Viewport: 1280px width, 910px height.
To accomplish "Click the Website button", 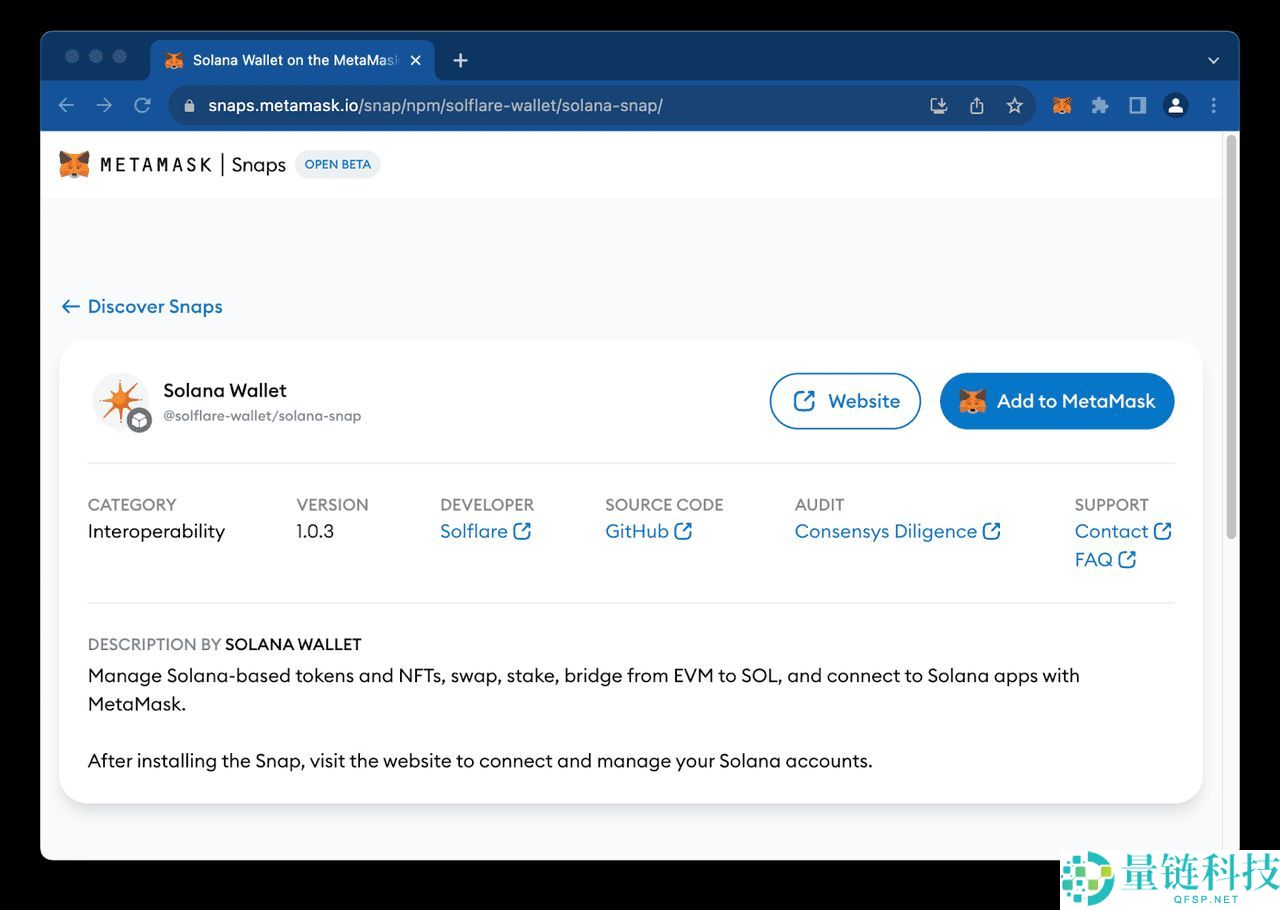I will pyautogui.click(x=844, y=401).
